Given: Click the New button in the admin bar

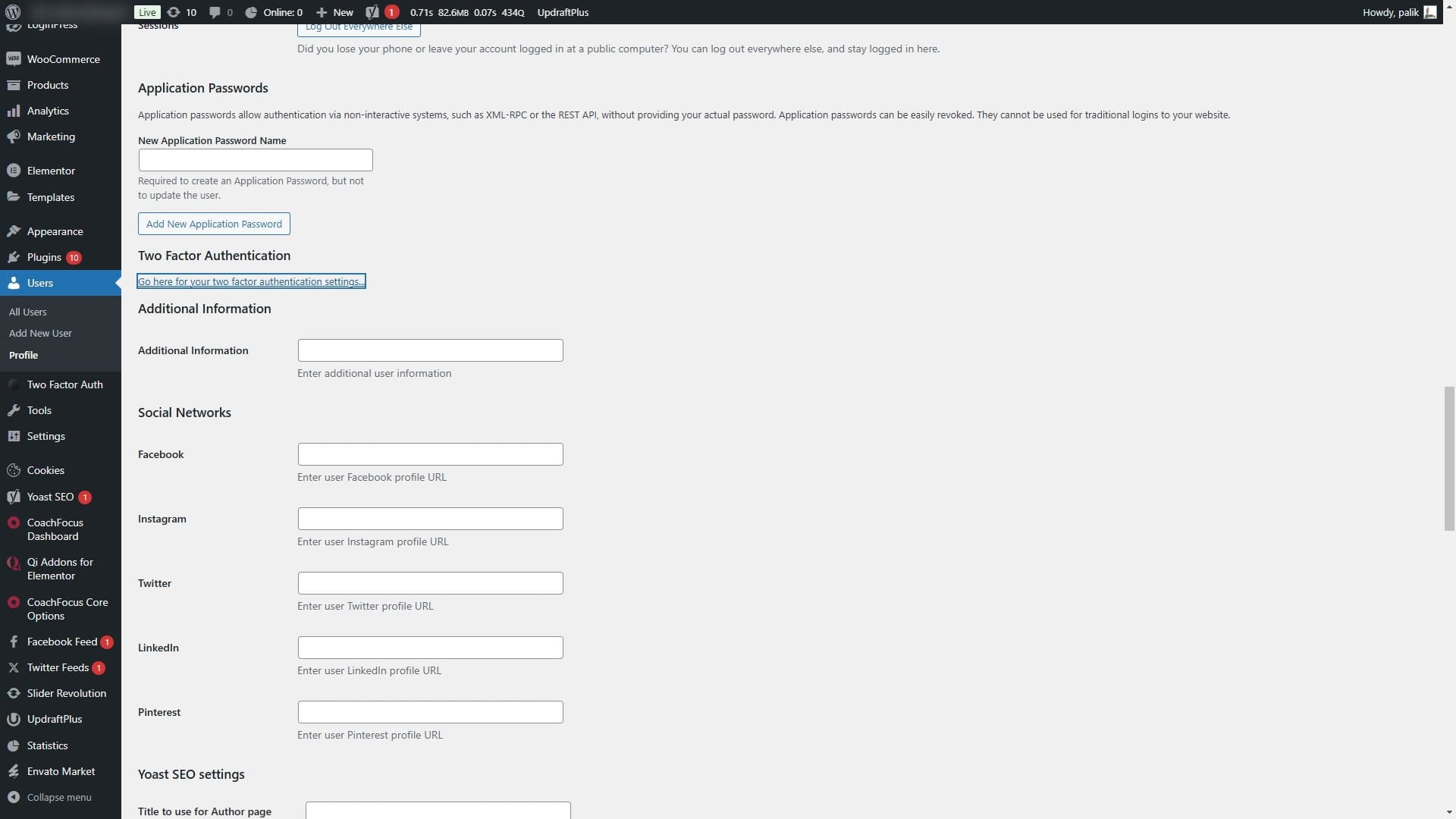Looking at the screenshot, I should pos(334,12).
